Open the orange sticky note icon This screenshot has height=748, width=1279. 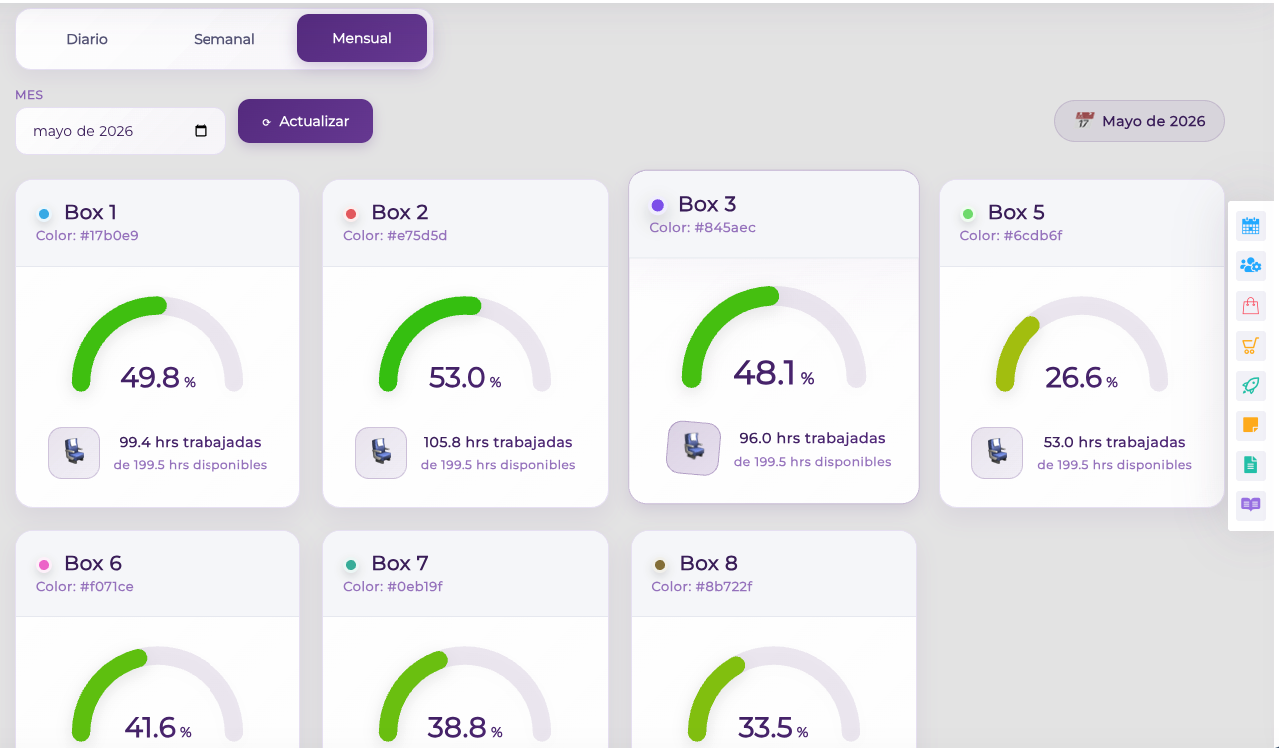click(x=1250, y=425)
